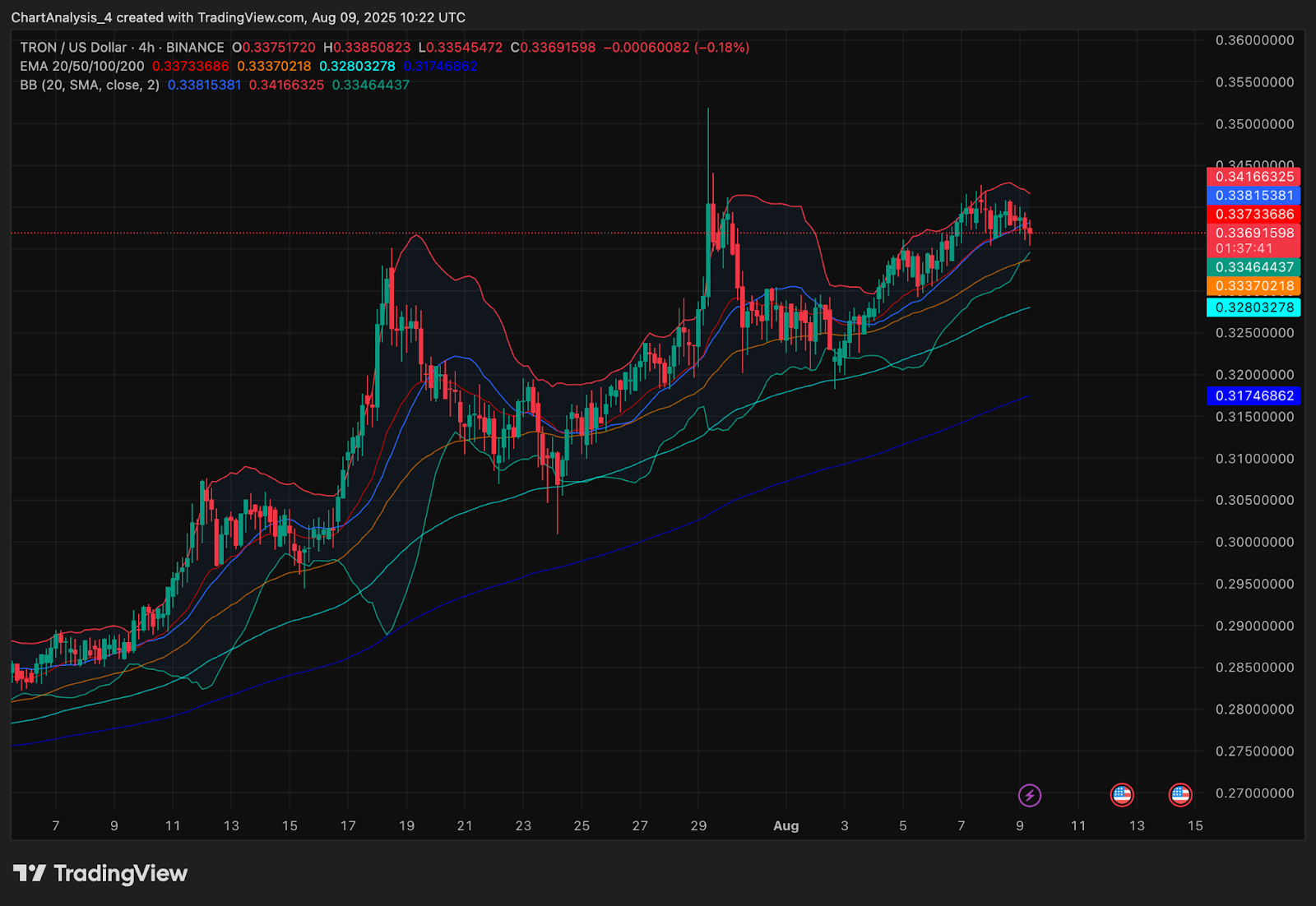
Task: Click the 0.33733686 red EMA price label
Action: [1253, 215]
